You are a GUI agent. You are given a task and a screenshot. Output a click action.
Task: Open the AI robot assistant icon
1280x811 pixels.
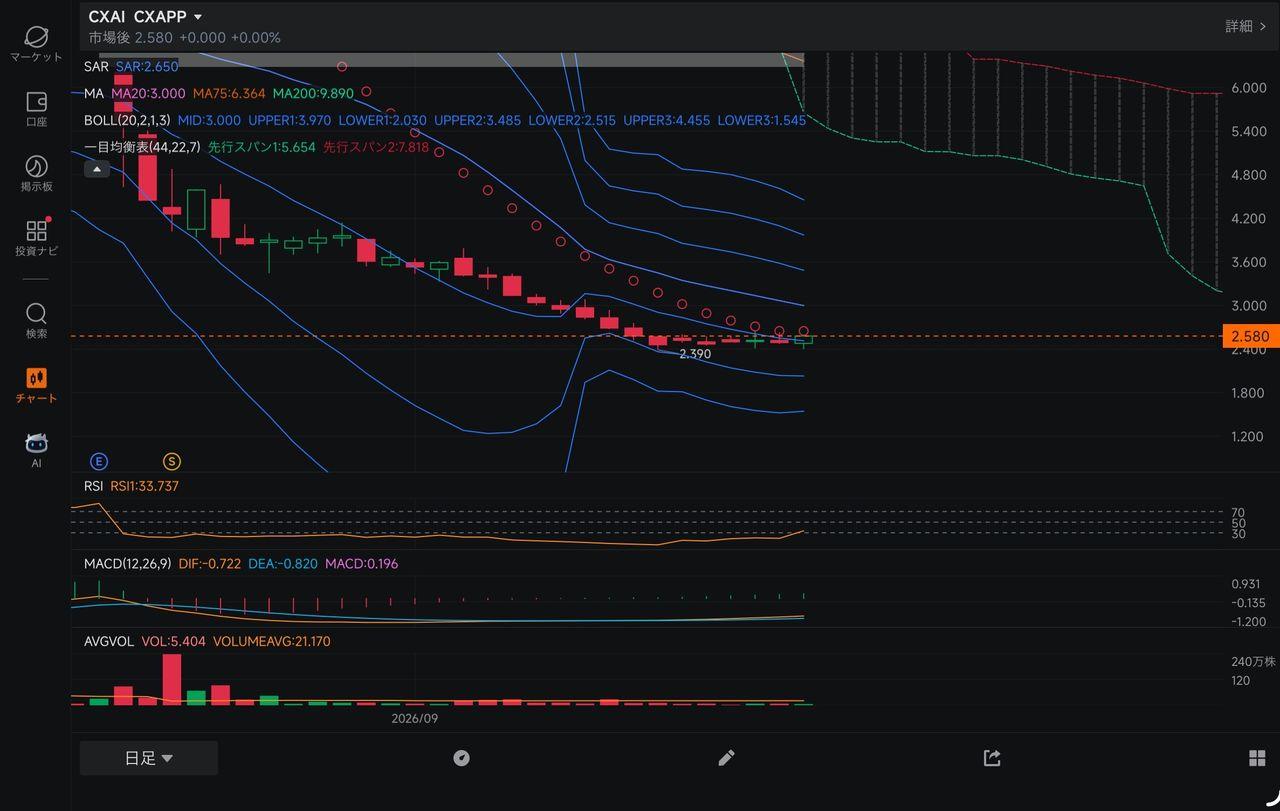pyautogui.click(x=36, y=443)
